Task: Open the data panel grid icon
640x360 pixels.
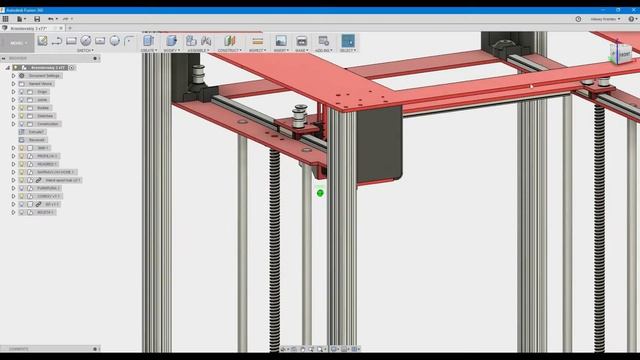Action: click(x=5, y=19)
